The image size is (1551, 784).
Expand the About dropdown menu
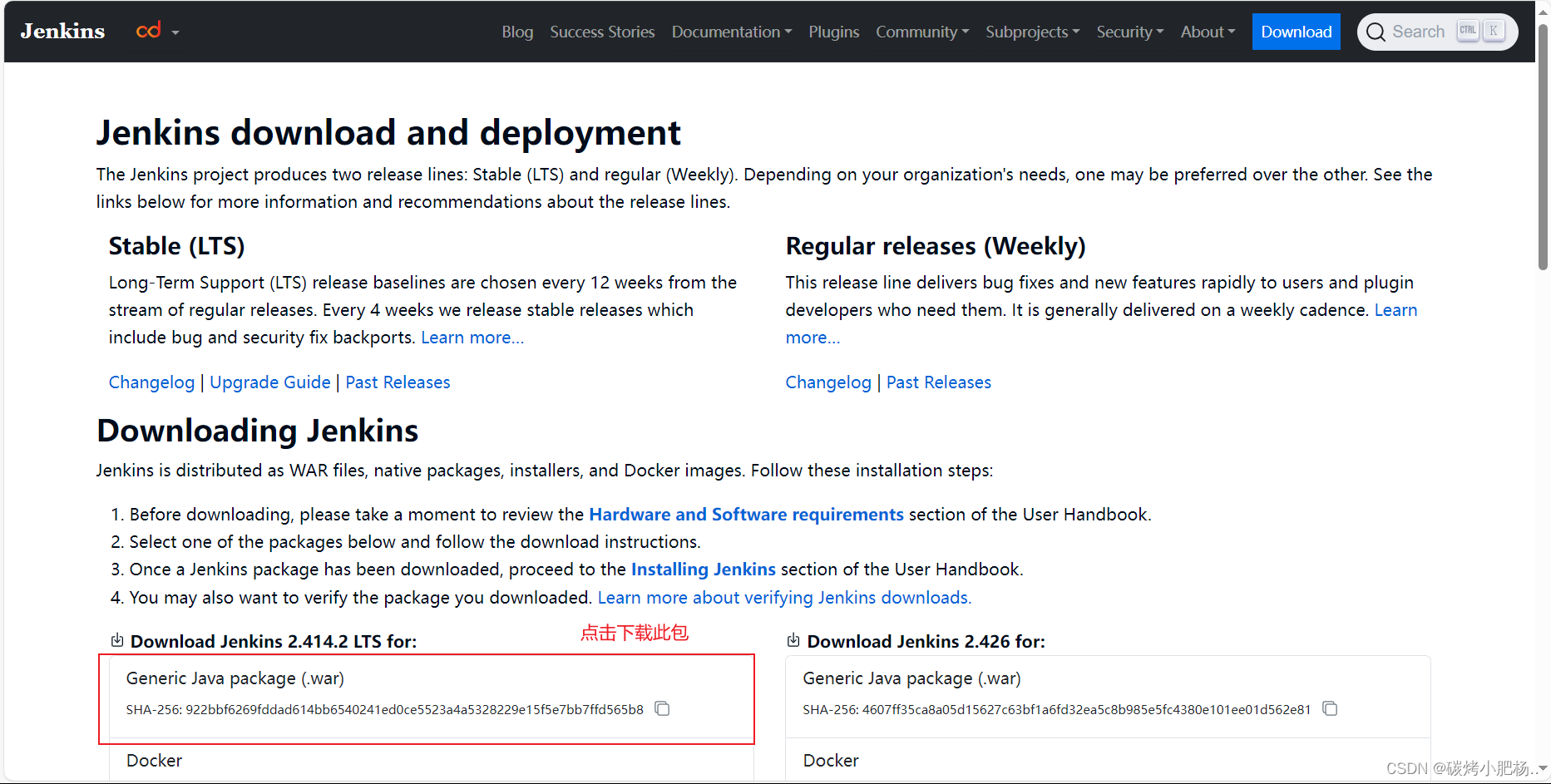click(1208, 32)
